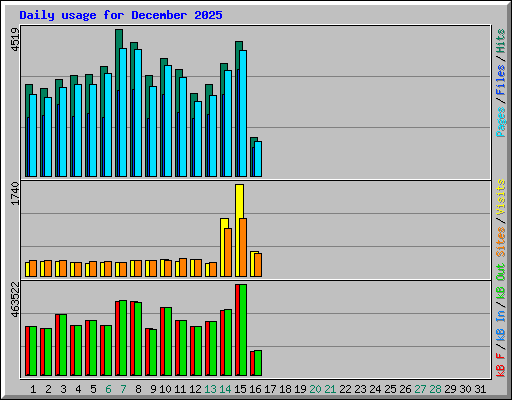Click the light green kB bar for day 10

tap(168, 342)
